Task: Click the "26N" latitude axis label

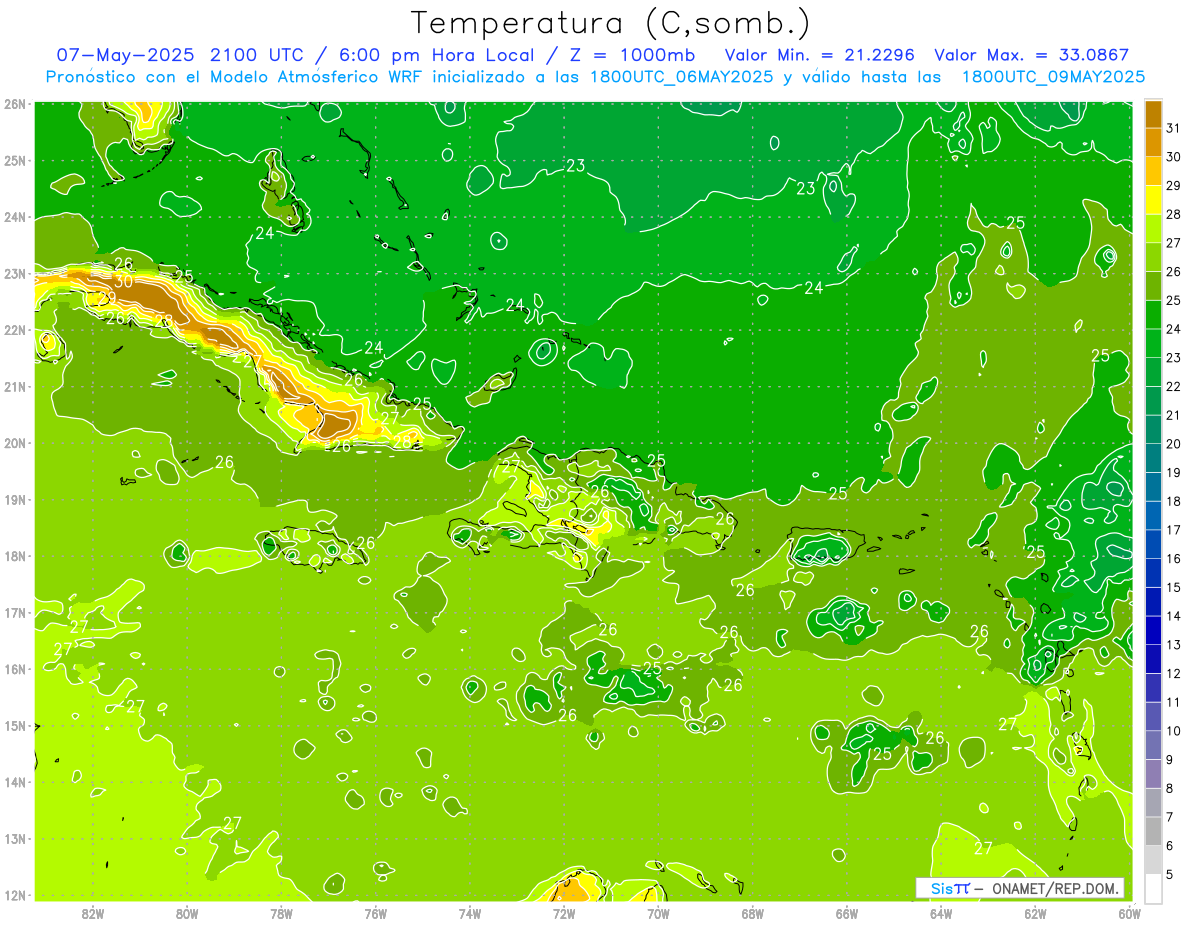Action: [x=15, y=104]
